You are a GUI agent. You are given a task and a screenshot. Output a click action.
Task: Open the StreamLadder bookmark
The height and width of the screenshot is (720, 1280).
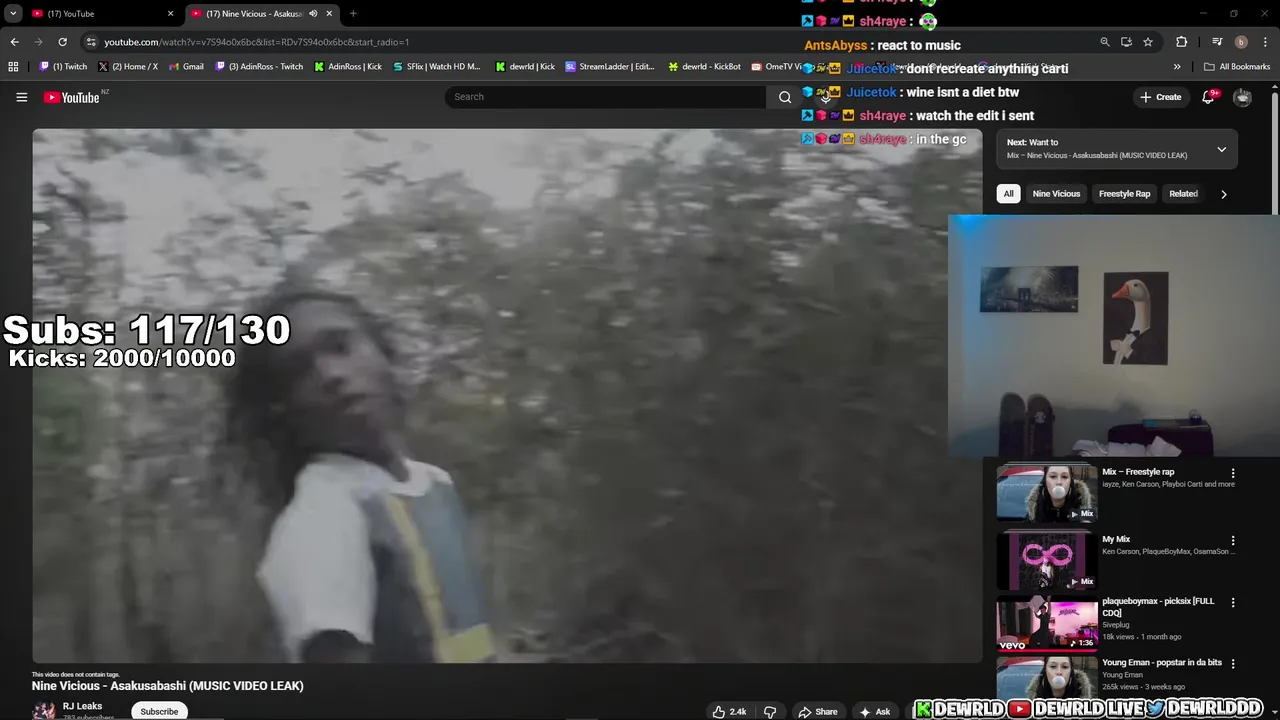[610, 67]
